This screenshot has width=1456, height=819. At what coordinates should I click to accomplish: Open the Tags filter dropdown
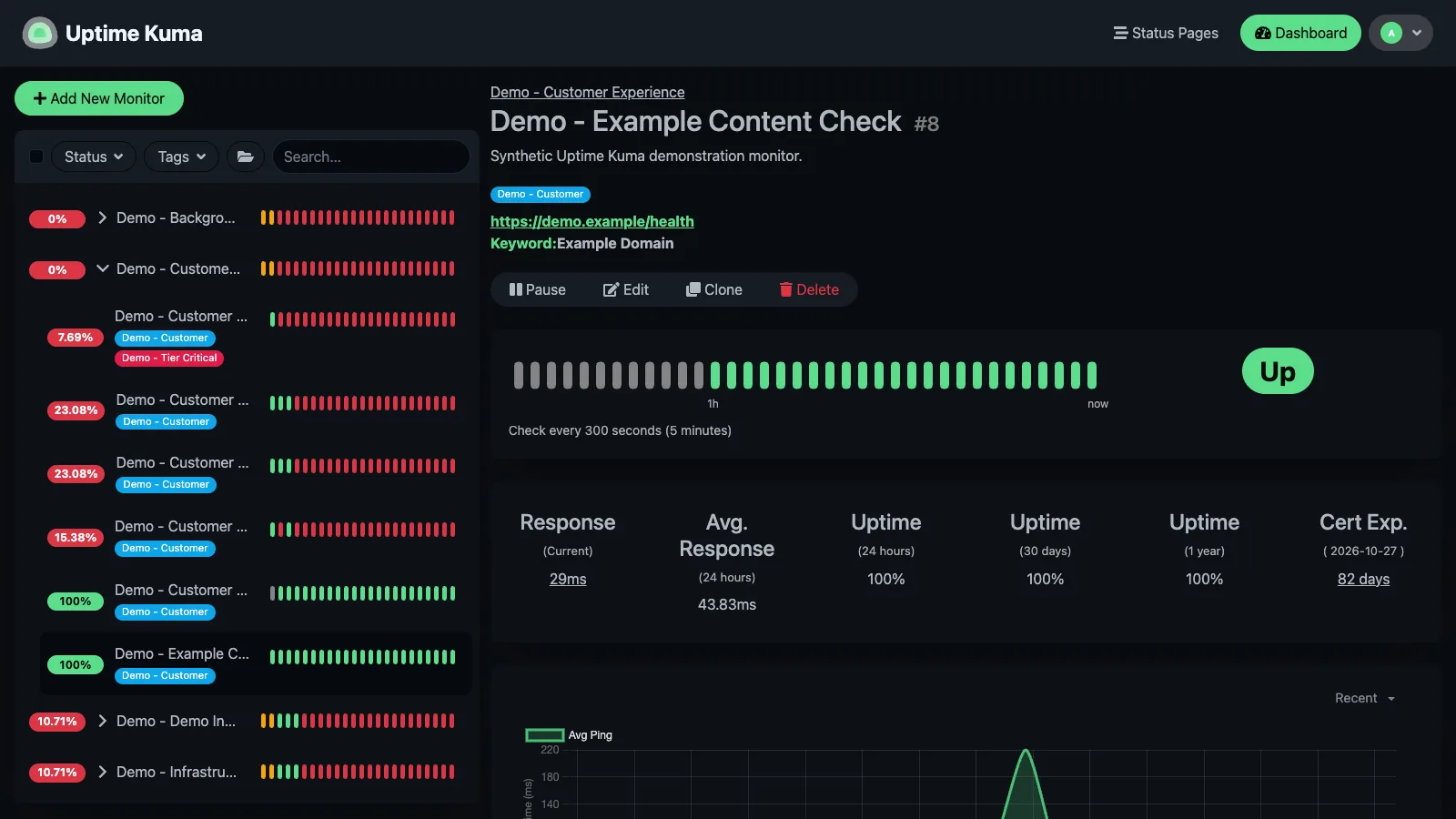(181, 157)
